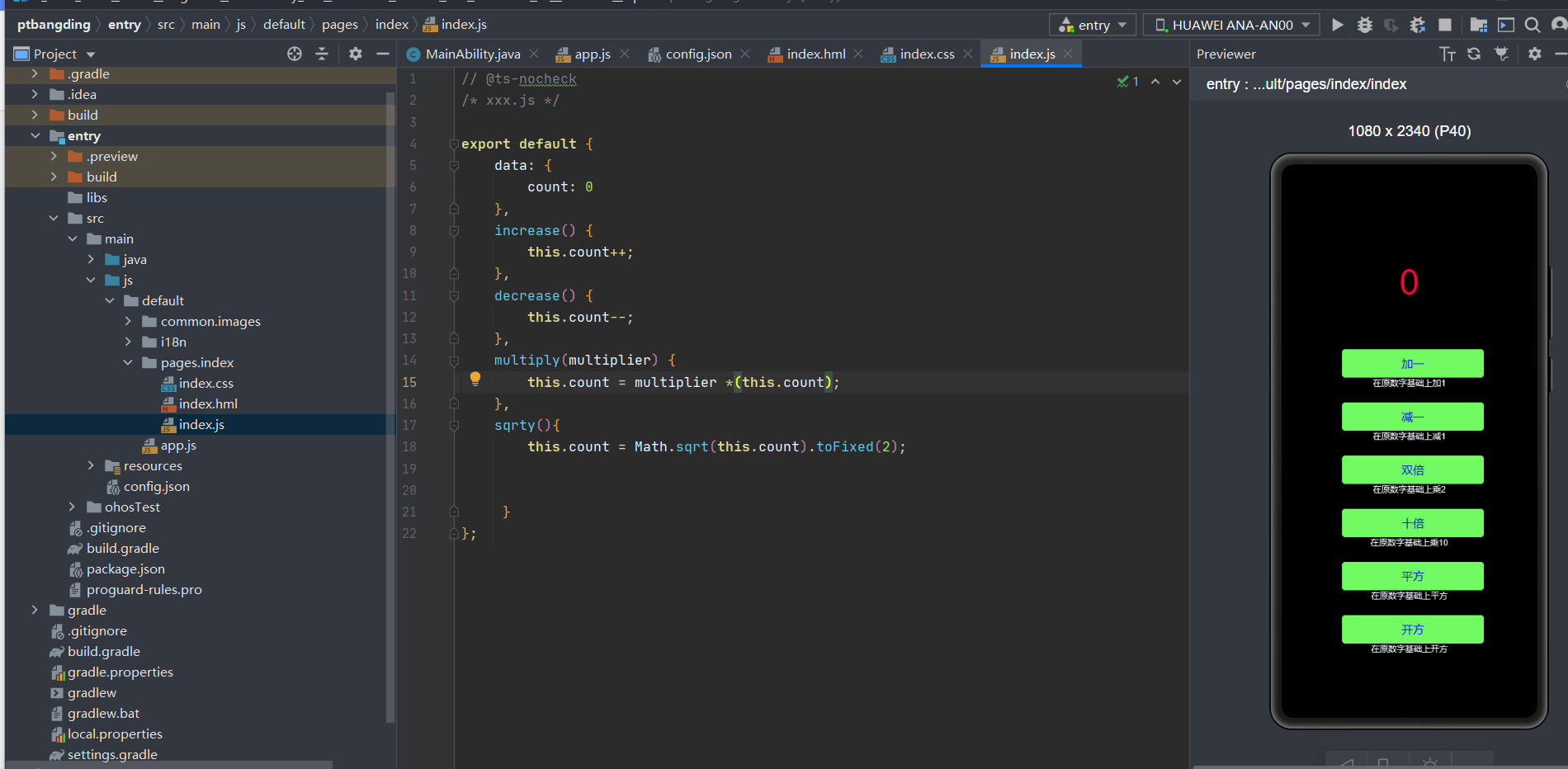The height and width of the screenshot is (769, 1568).
Task: Close the MainAbility.java tab
Action: (x=534, y=54)
